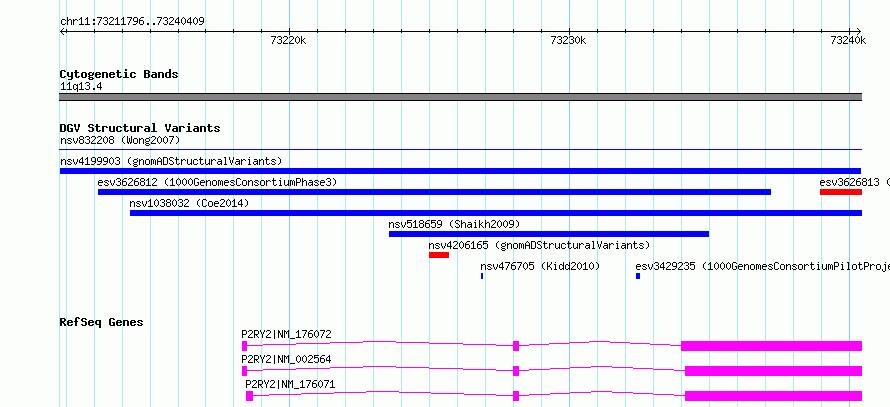The height and width of the screenshot is (407, 890).
Task: Select the large last exon of NM_002564
Action: click(773, 371)
